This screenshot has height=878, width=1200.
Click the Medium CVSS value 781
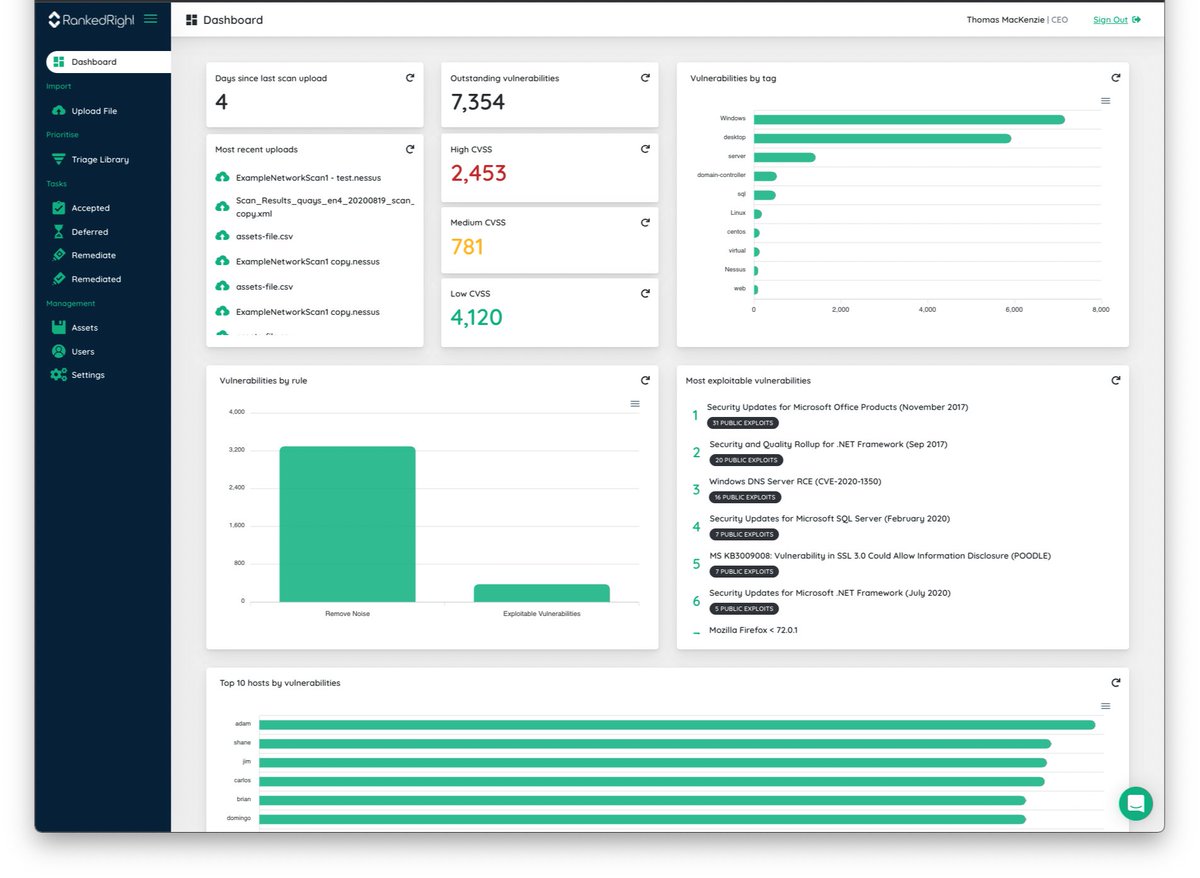point(467,246)
